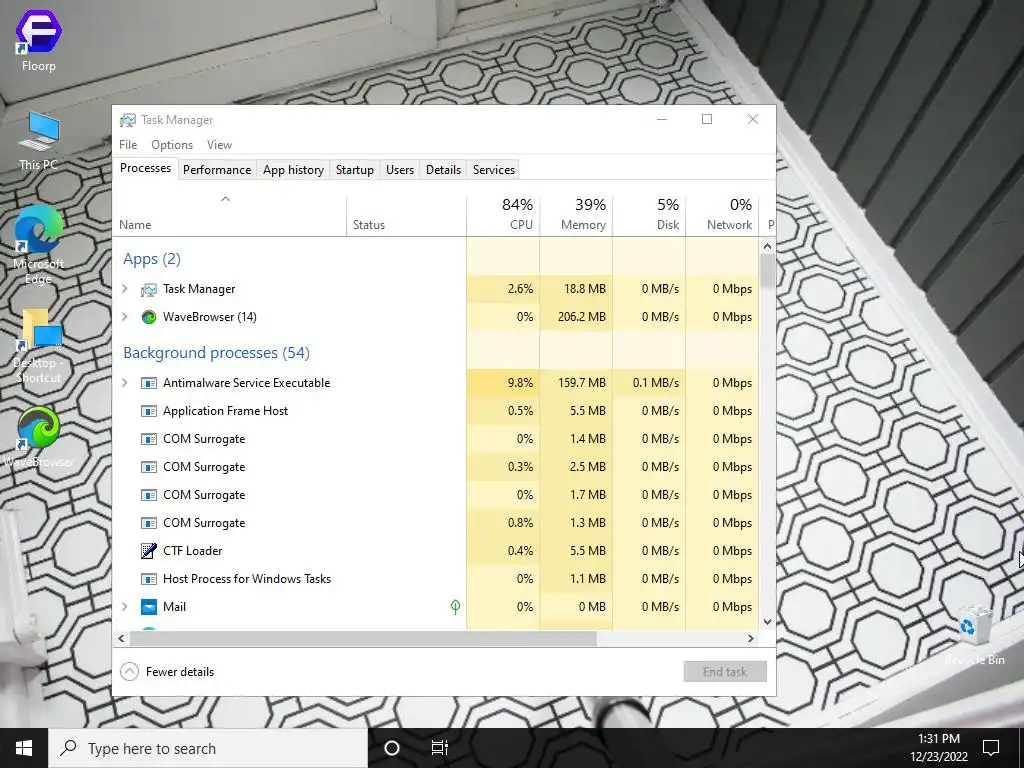Switch to the Details tab
Image resolution: width=1024 pixels, height=768 pixels.
click(x=443, y=170)
